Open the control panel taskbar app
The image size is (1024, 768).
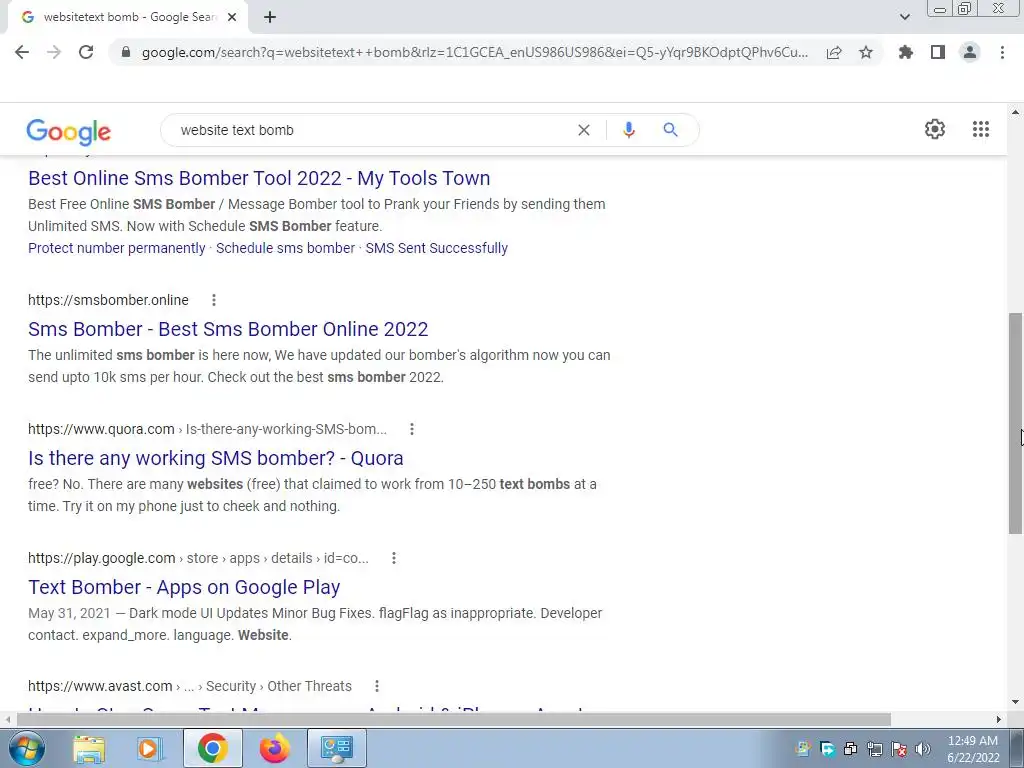(337, 748)
